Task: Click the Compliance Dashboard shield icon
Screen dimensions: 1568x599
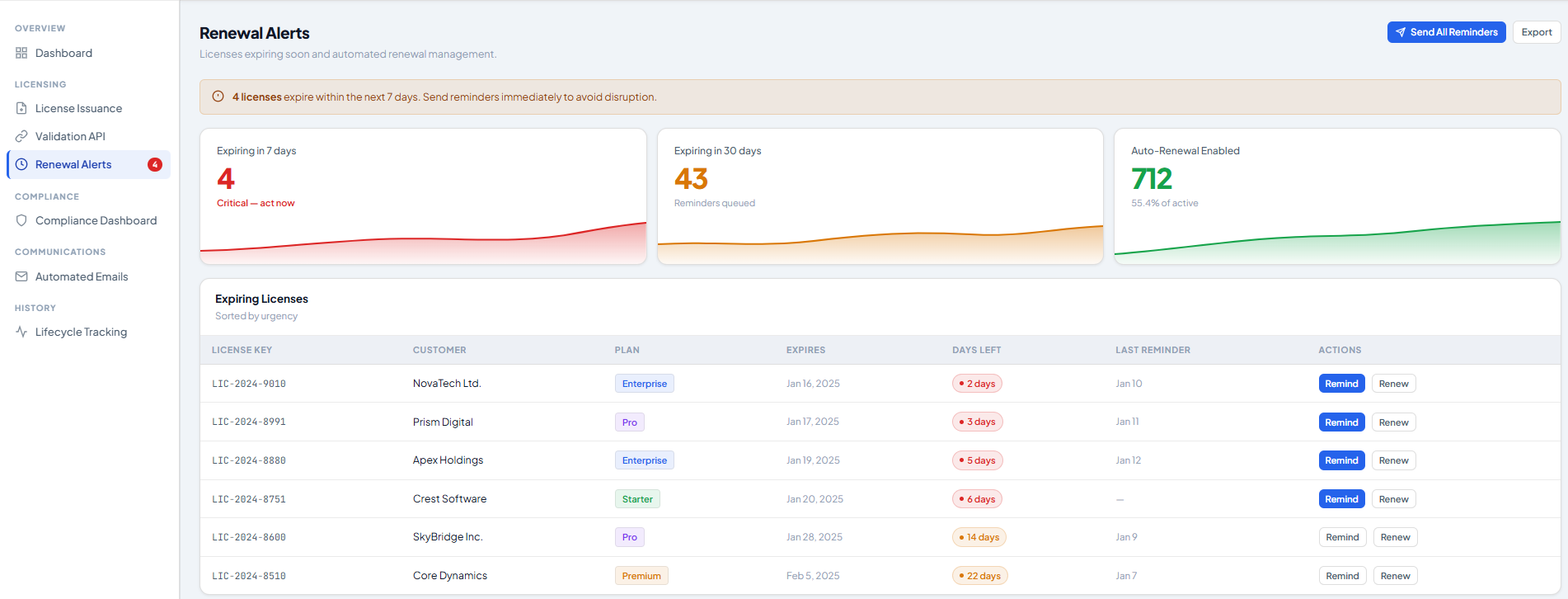Action: click(x=21, y=220)
